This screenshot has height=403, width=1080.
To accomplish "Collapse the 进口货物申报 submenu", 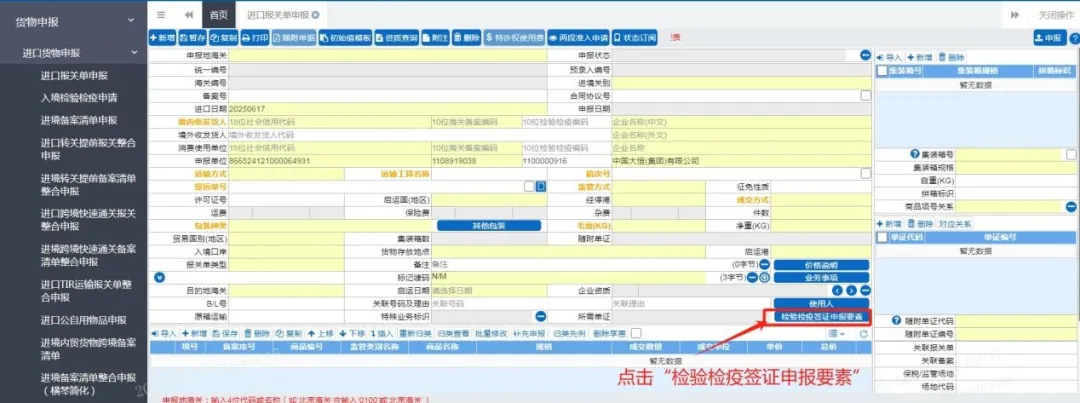I will [131, 52].
